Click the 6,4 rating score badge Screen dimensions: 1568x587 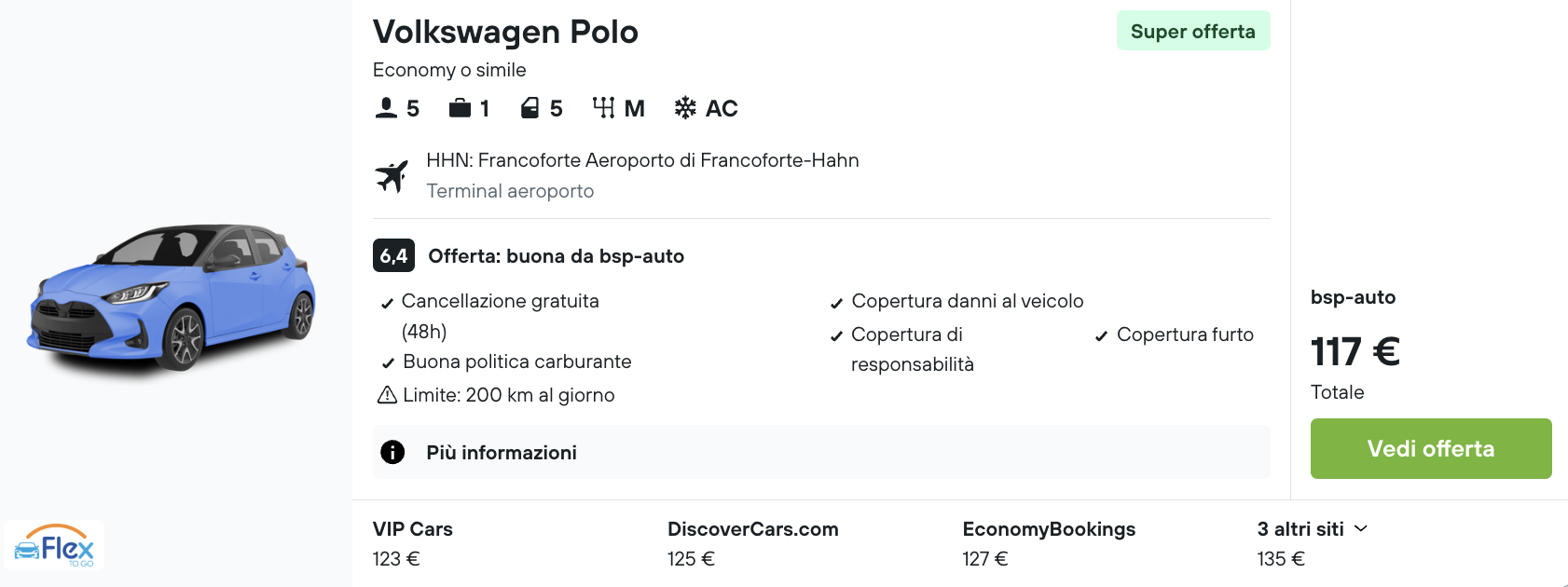click(393, 255)
